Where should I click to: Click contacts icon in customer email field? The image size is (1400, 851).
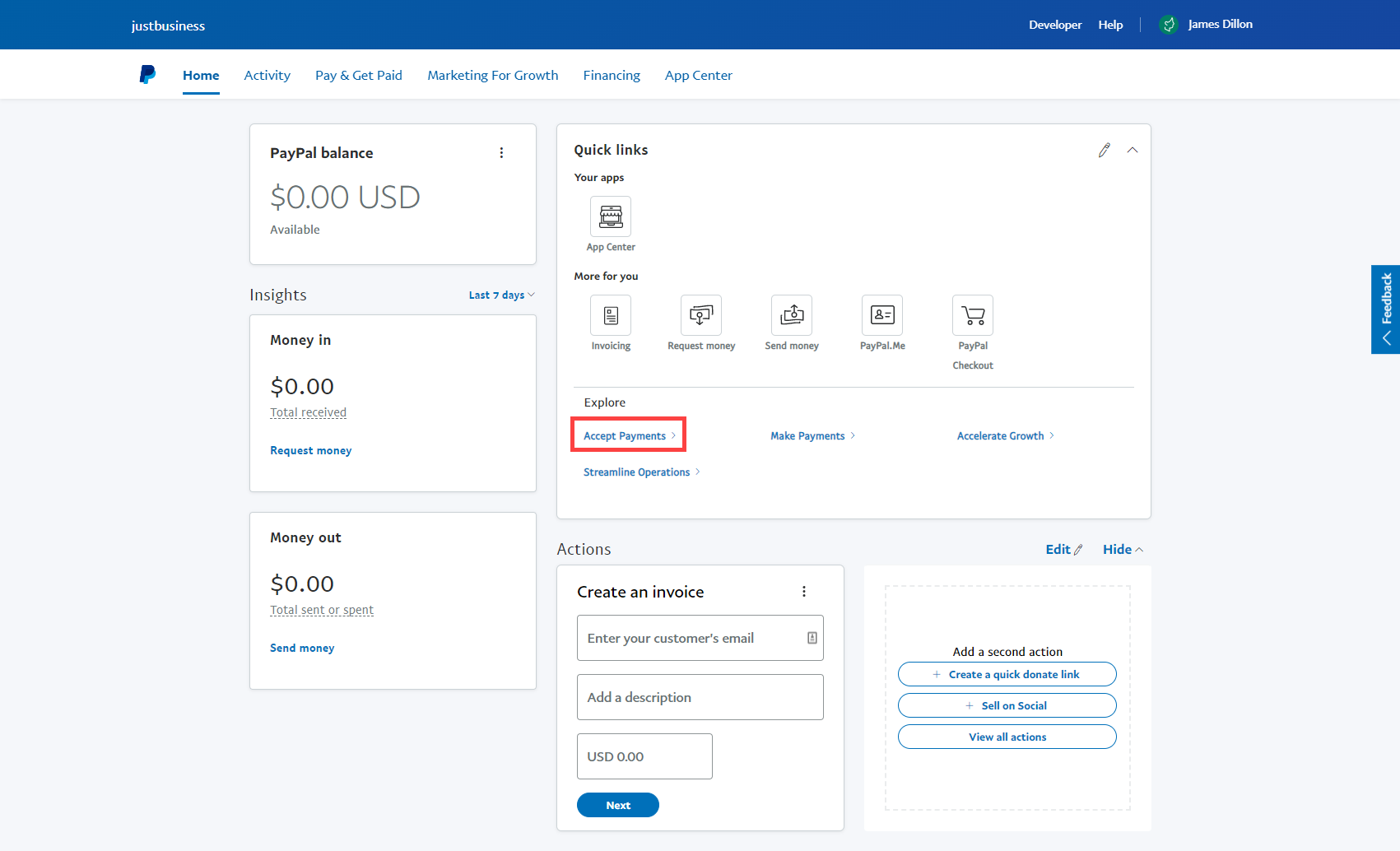[x=812, y=638]
